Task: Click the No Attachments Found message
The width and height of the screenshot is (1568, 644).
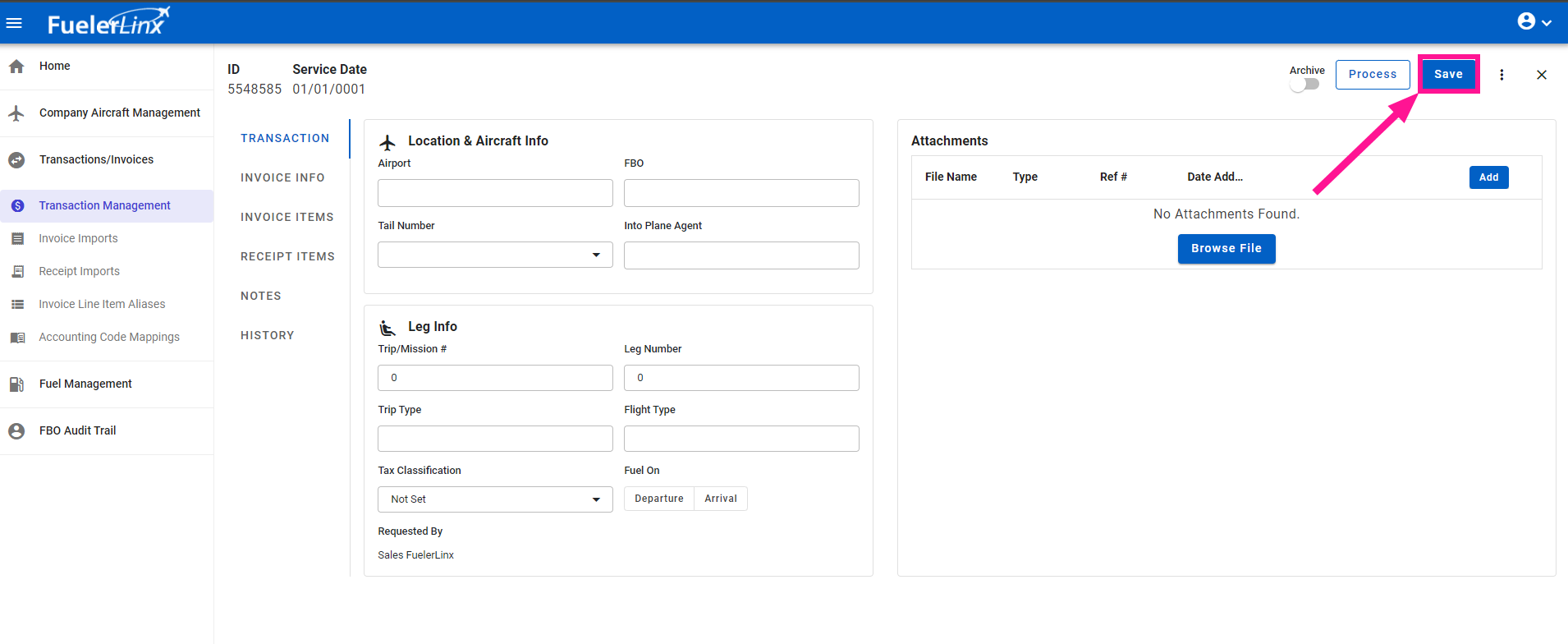Action: coord(1226,214)
